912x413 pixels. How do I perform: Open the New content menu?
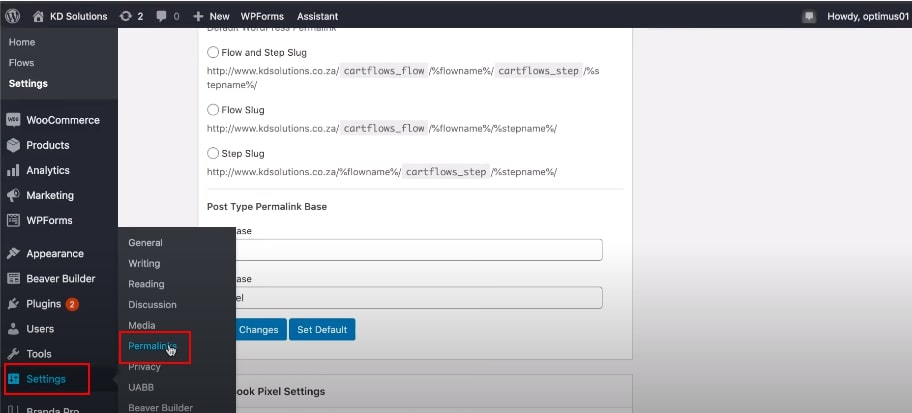[x=211, y=16]
